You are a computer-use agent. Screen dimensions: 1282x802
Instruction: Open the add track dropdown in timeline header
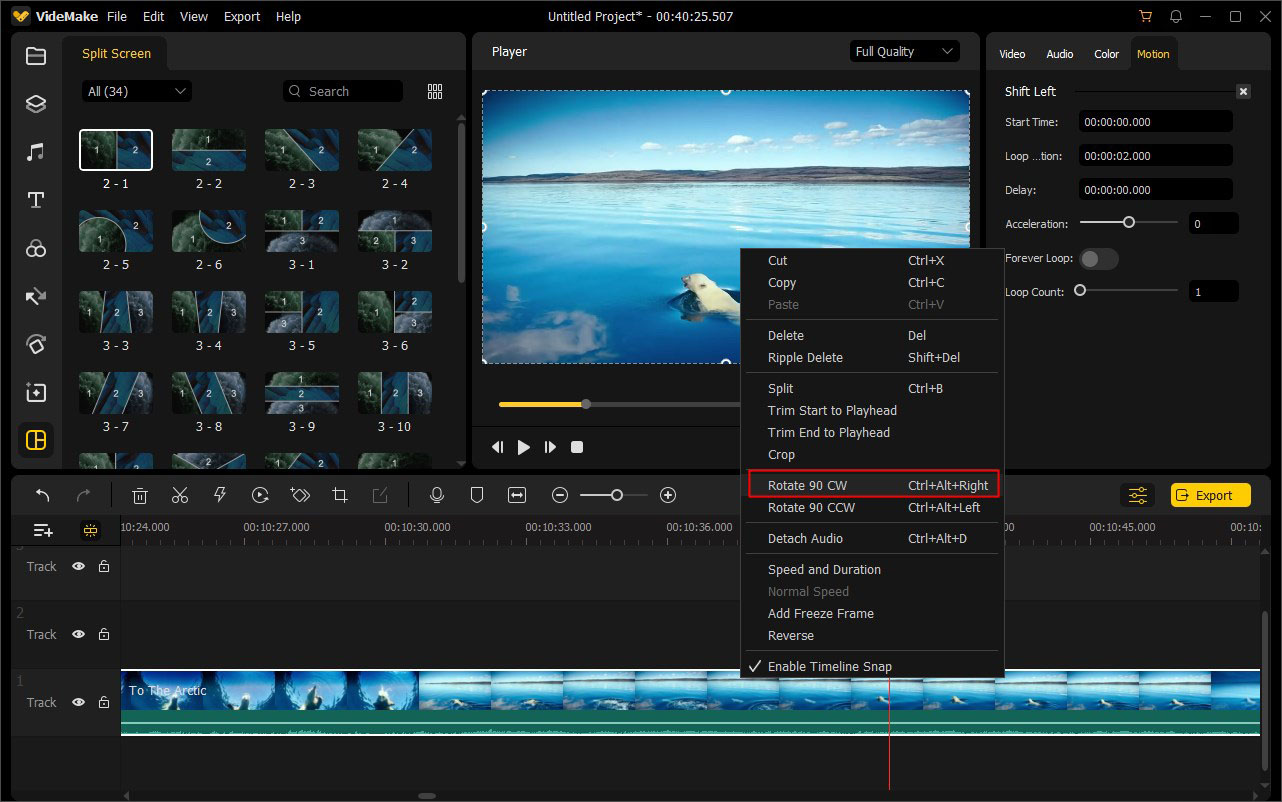(43, 530)
